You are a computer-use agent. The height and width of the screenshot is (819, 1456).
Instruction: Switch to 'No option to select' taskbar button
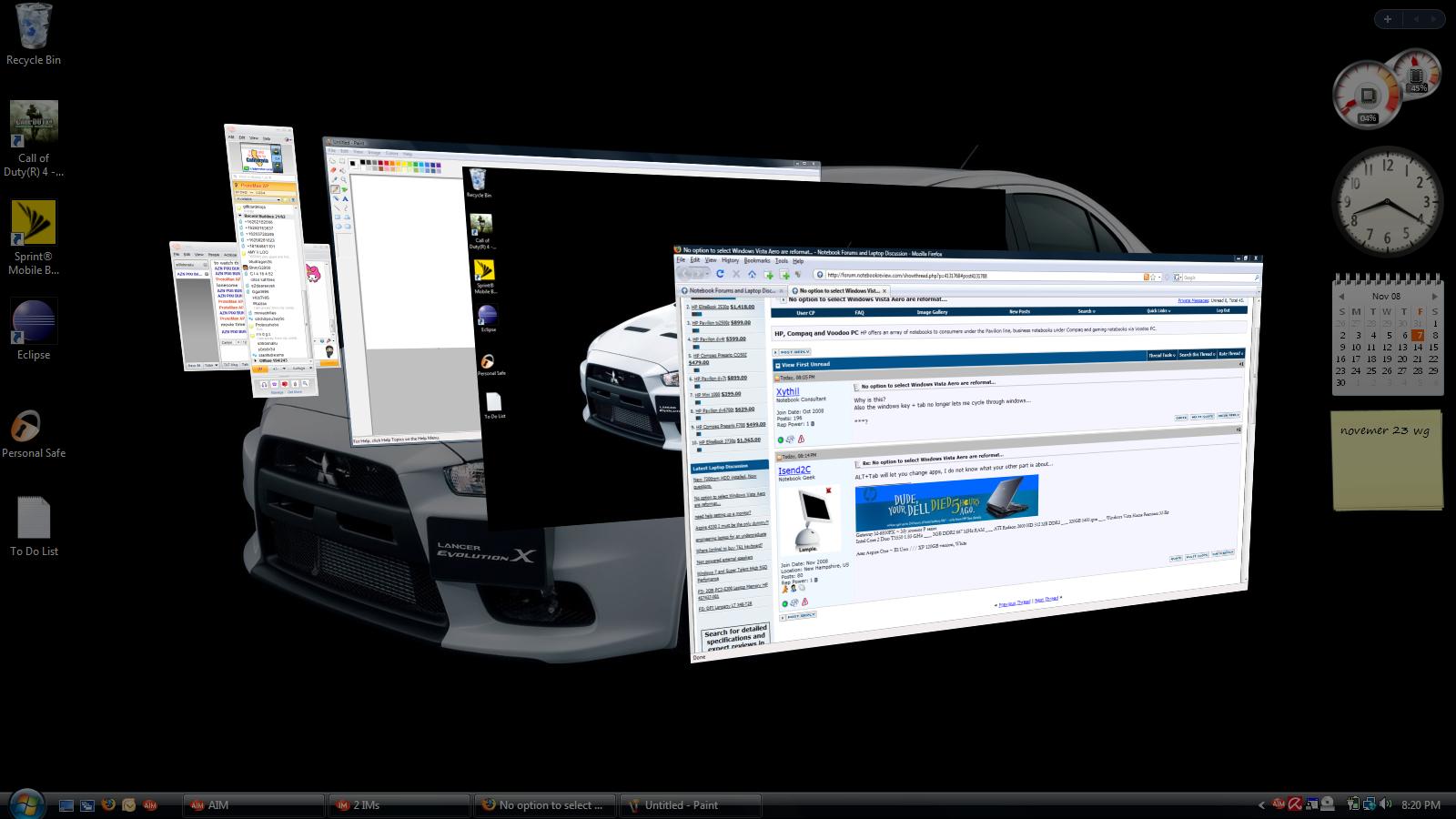point(545,805)
